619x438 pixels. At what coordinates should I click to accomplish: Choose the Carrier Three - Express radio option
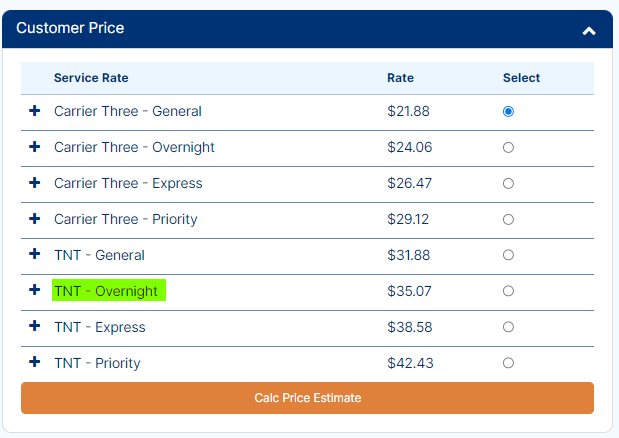(508, 183)
